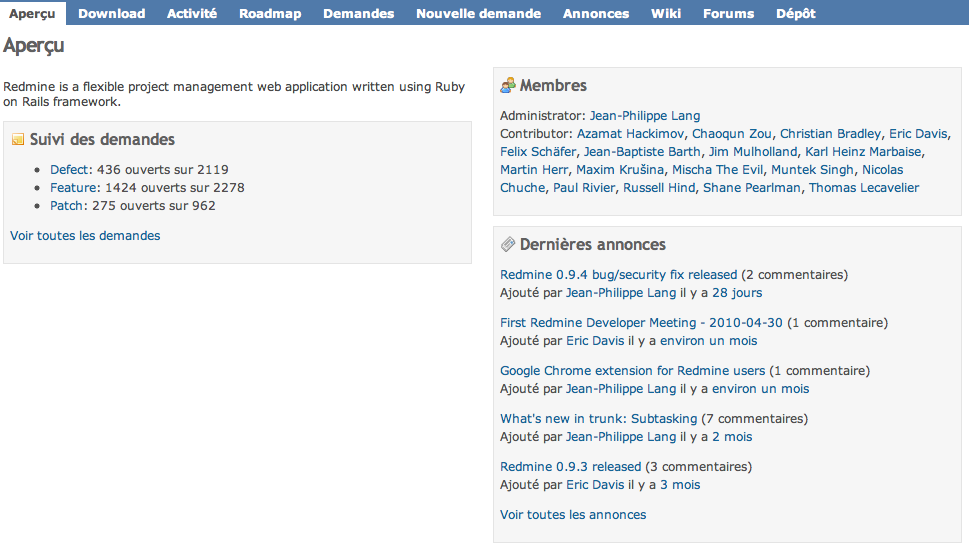Image resolution: width=969 pixels, height=559 pixels.
Task: Open Paul Rivier's profile
Action: click(584, 187)
